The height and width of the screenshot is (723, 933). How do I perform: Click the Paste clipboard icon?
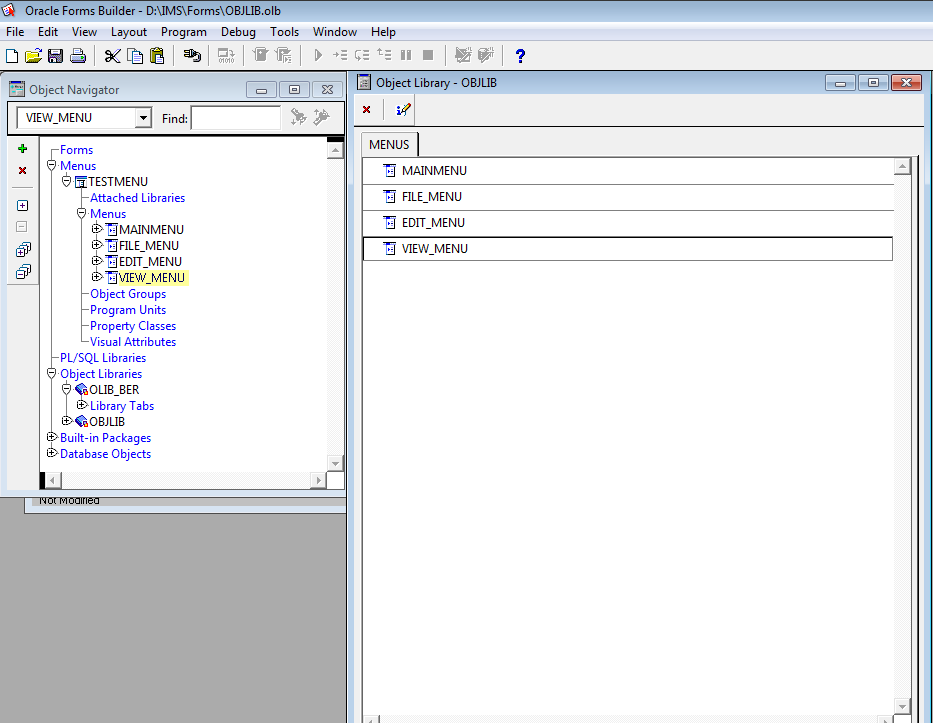[x=157, y=56]
